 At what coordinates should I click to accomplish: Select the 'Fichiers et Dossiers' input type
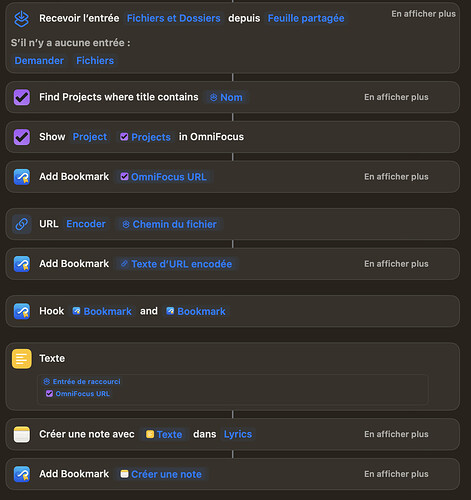point(173,18)
